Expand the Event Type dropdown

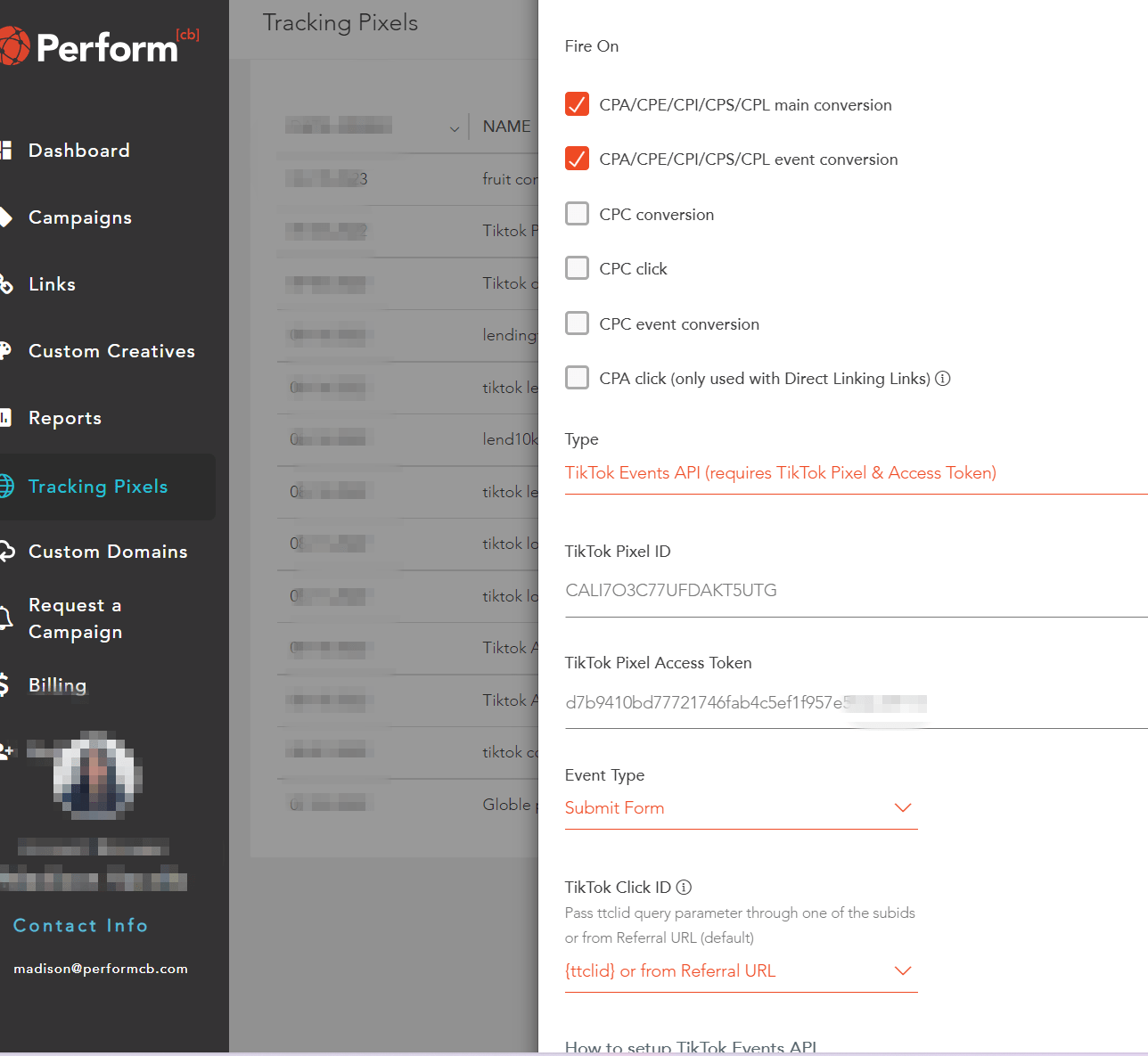(x=740, y=808)
